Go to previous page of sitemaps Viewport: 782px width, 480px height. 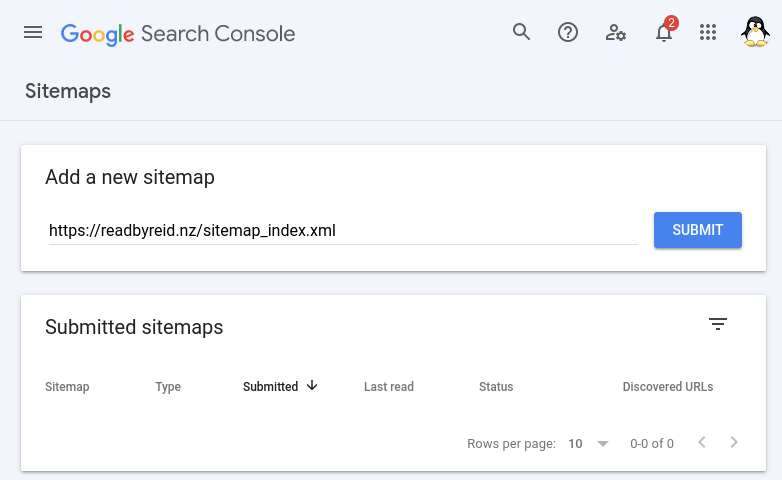point(702,442)
